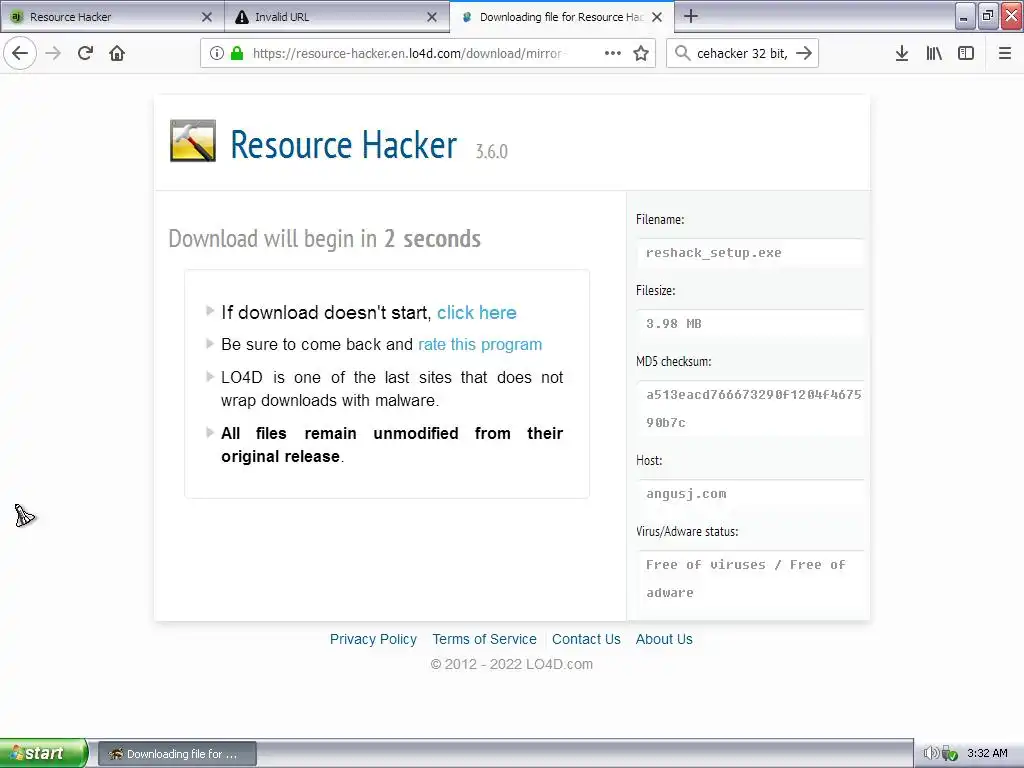The width and height of the screenshot is (1024, 768).
Task: Open the Downloads panel arrow
Action: [x=902, y=54]
